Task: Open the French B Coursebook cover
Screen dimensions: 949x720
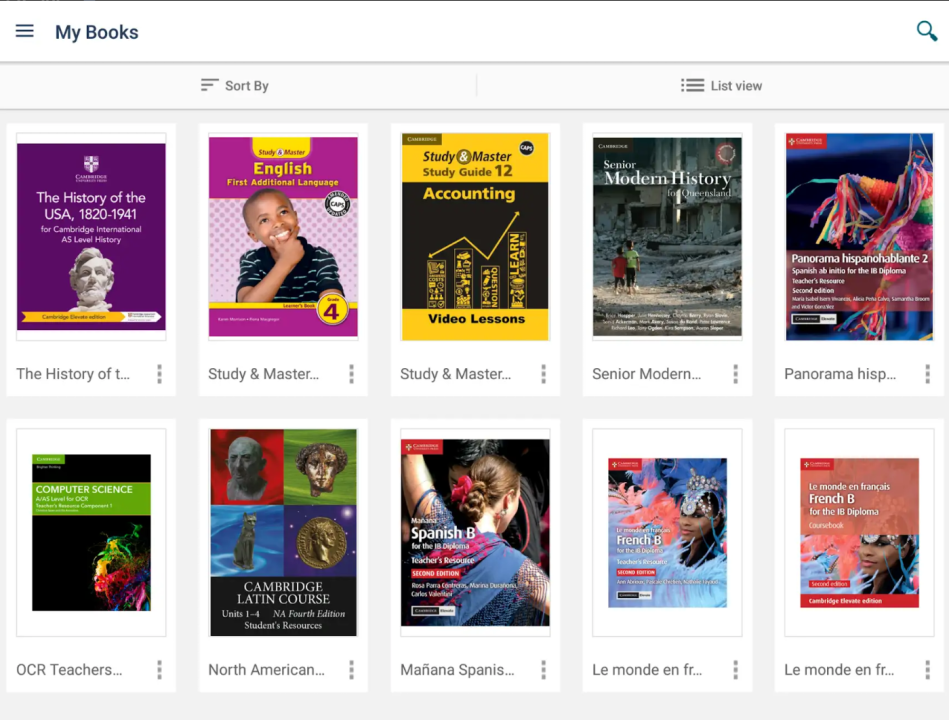Action: point(859,532)
